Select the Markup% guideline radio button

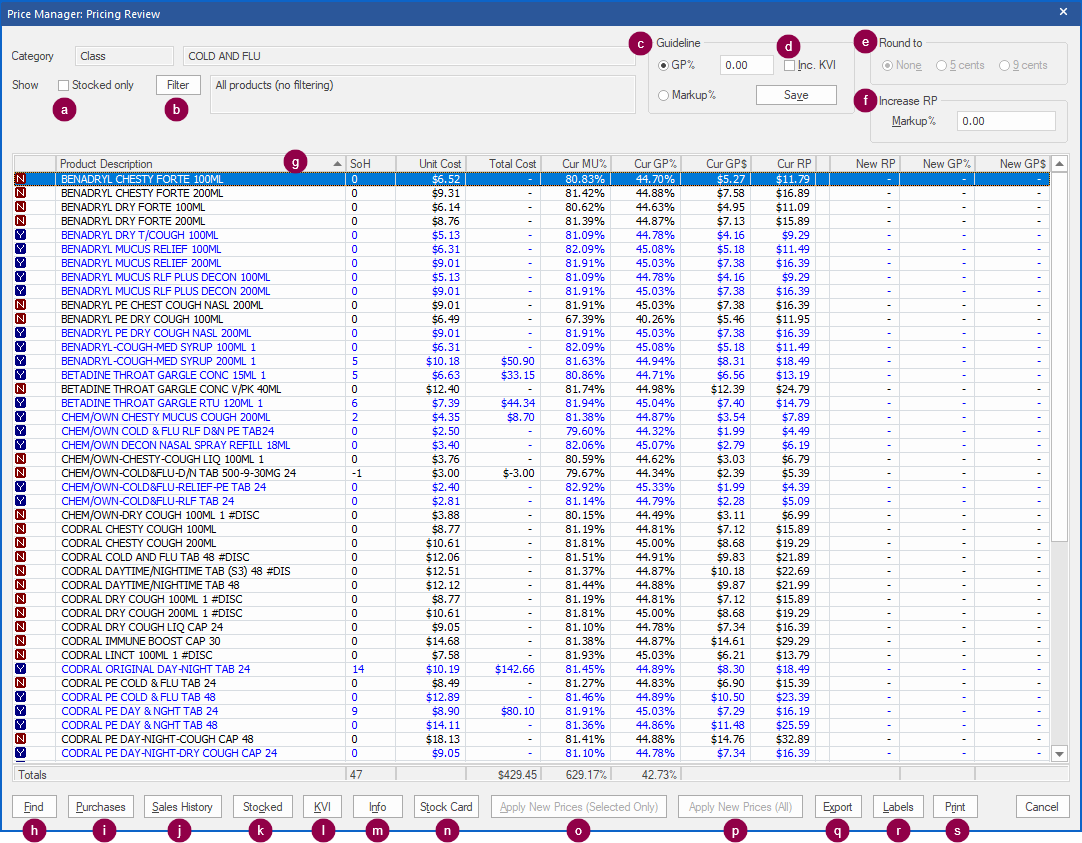click(x=663, y=95)
